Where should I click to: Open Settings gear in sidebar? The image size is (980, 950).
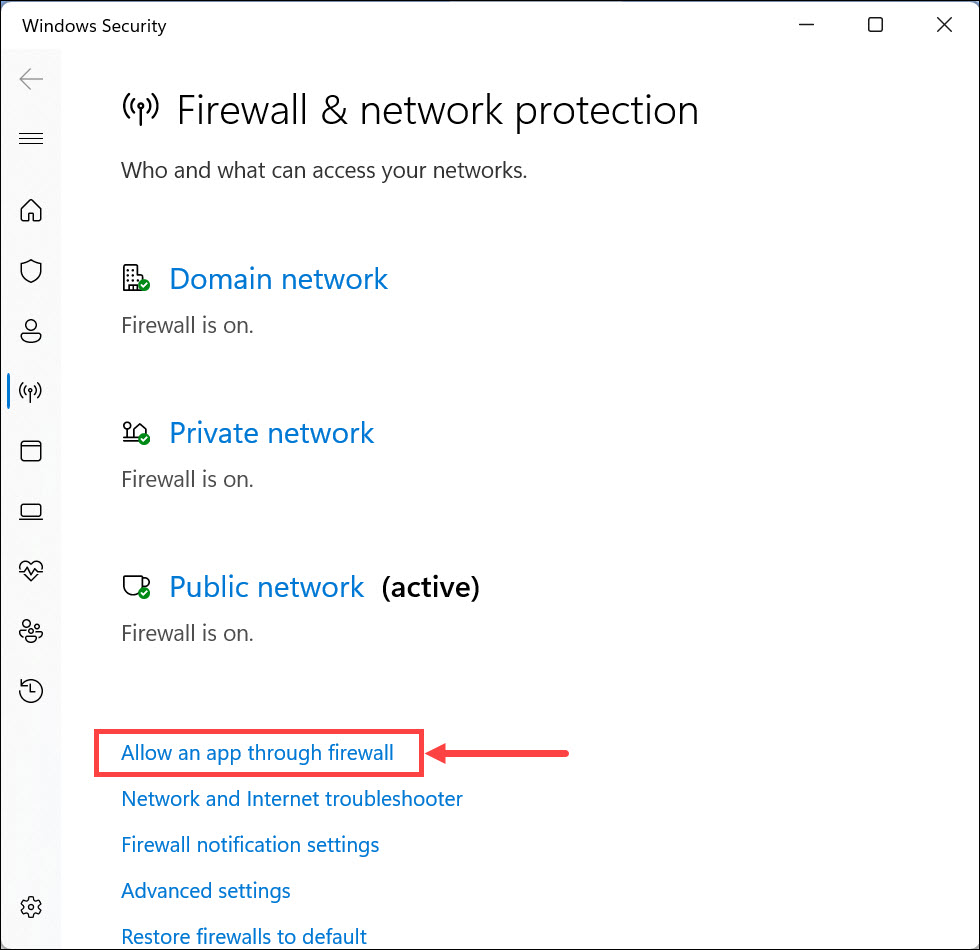point(31,907)
